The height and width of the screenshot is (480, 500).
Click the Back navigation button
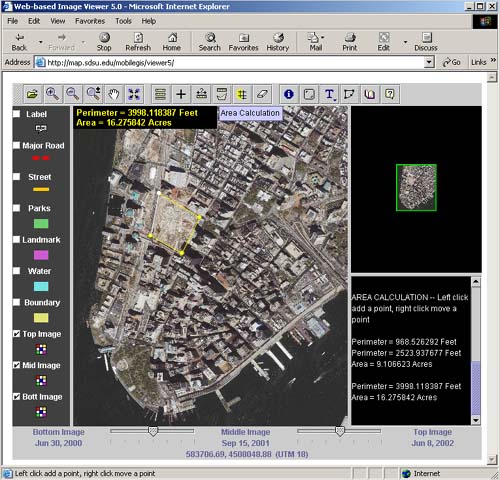click(19, 42)
